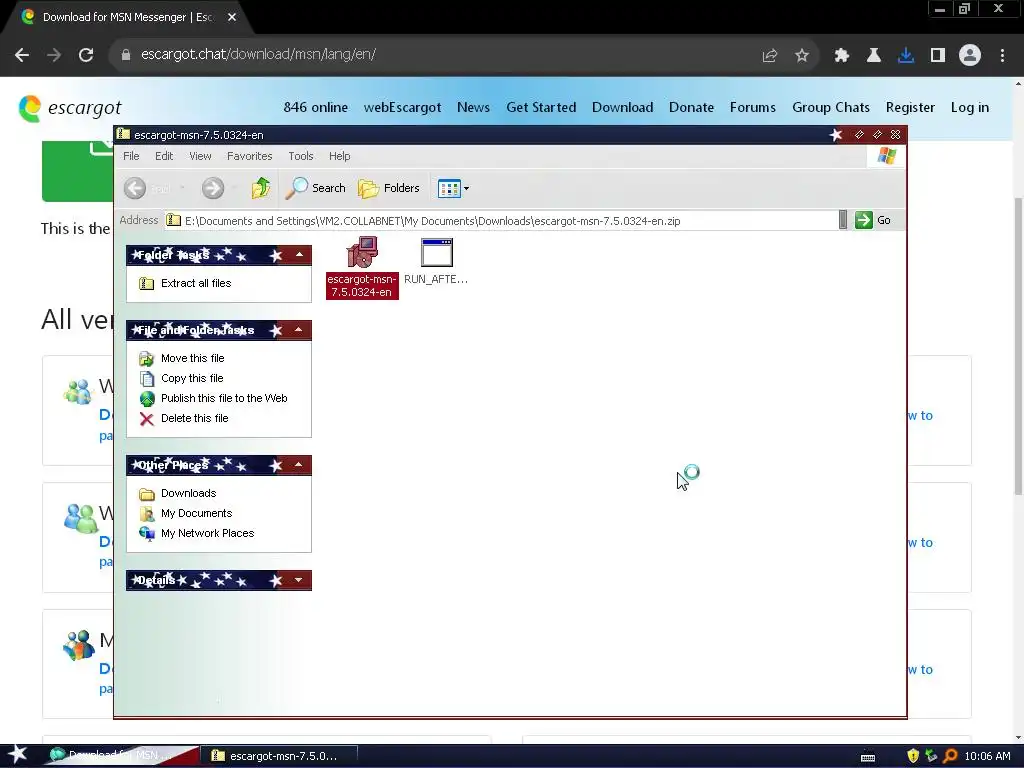1024x768 pixels.
Task: Click Extract all files task
Action: 185,283
